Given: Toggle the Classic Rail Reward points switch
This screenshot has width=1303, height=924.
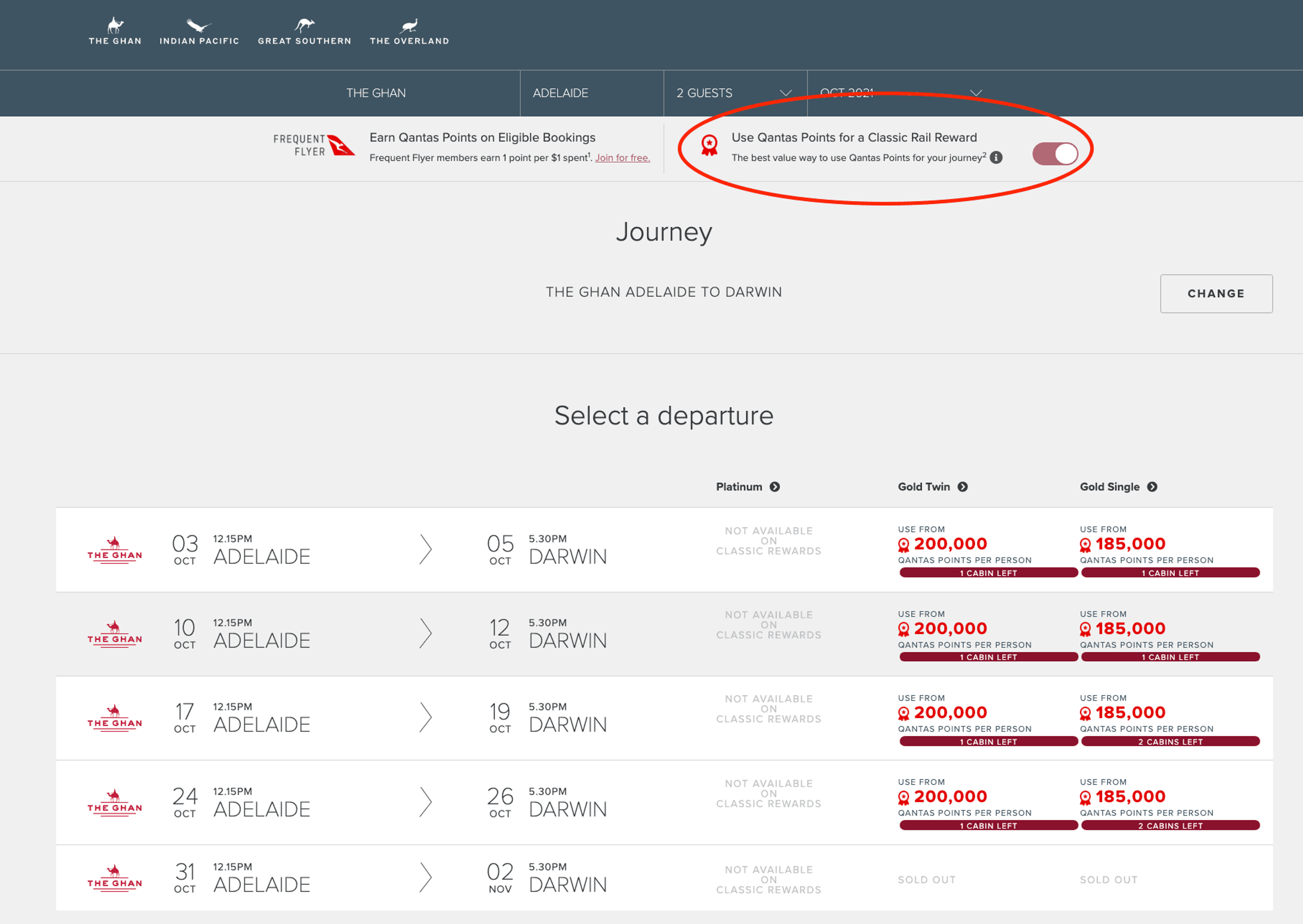Looking at the screenshot, I should coord(1055,154).
